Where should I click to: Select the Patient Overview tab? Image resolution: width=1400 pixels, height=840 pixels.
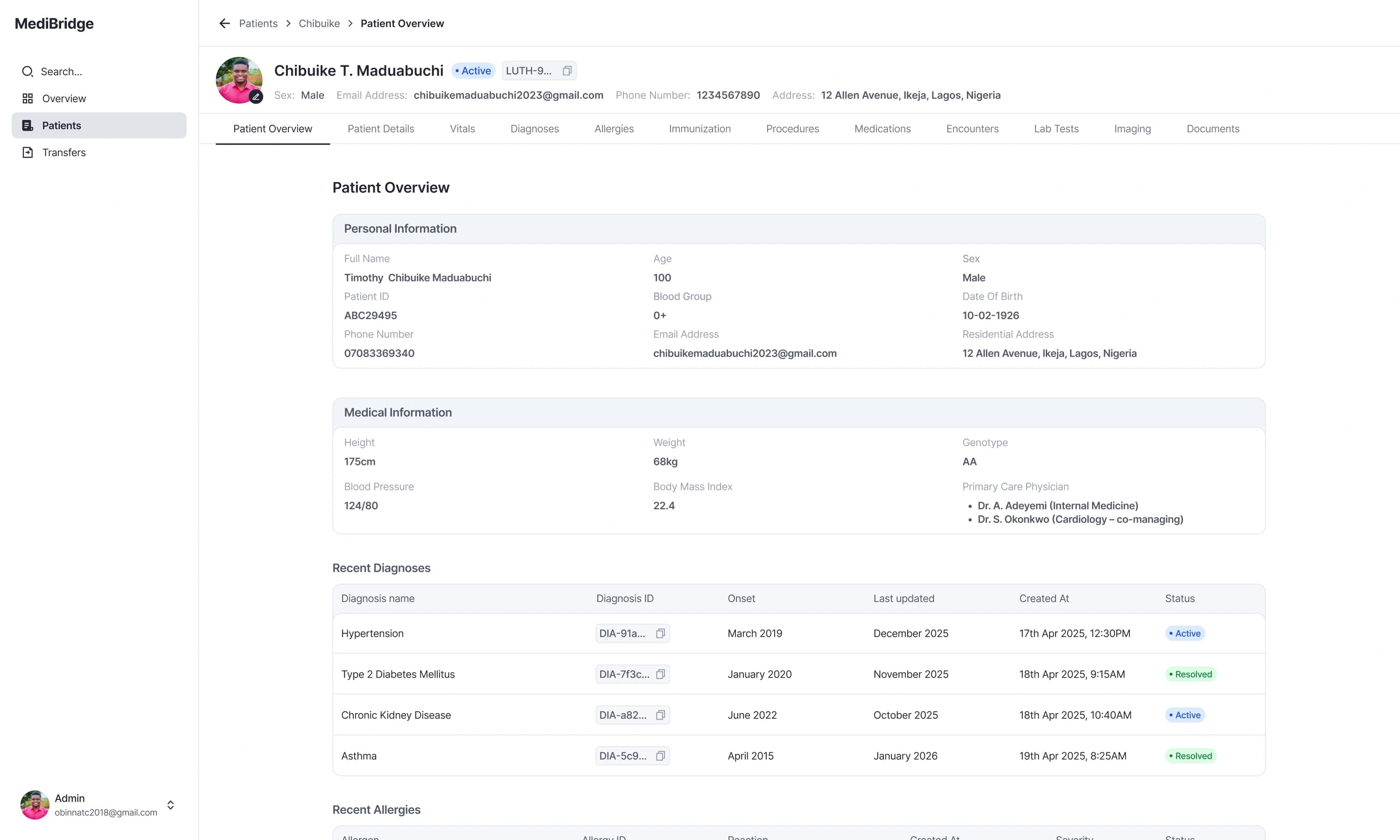[x=272, y=128]
